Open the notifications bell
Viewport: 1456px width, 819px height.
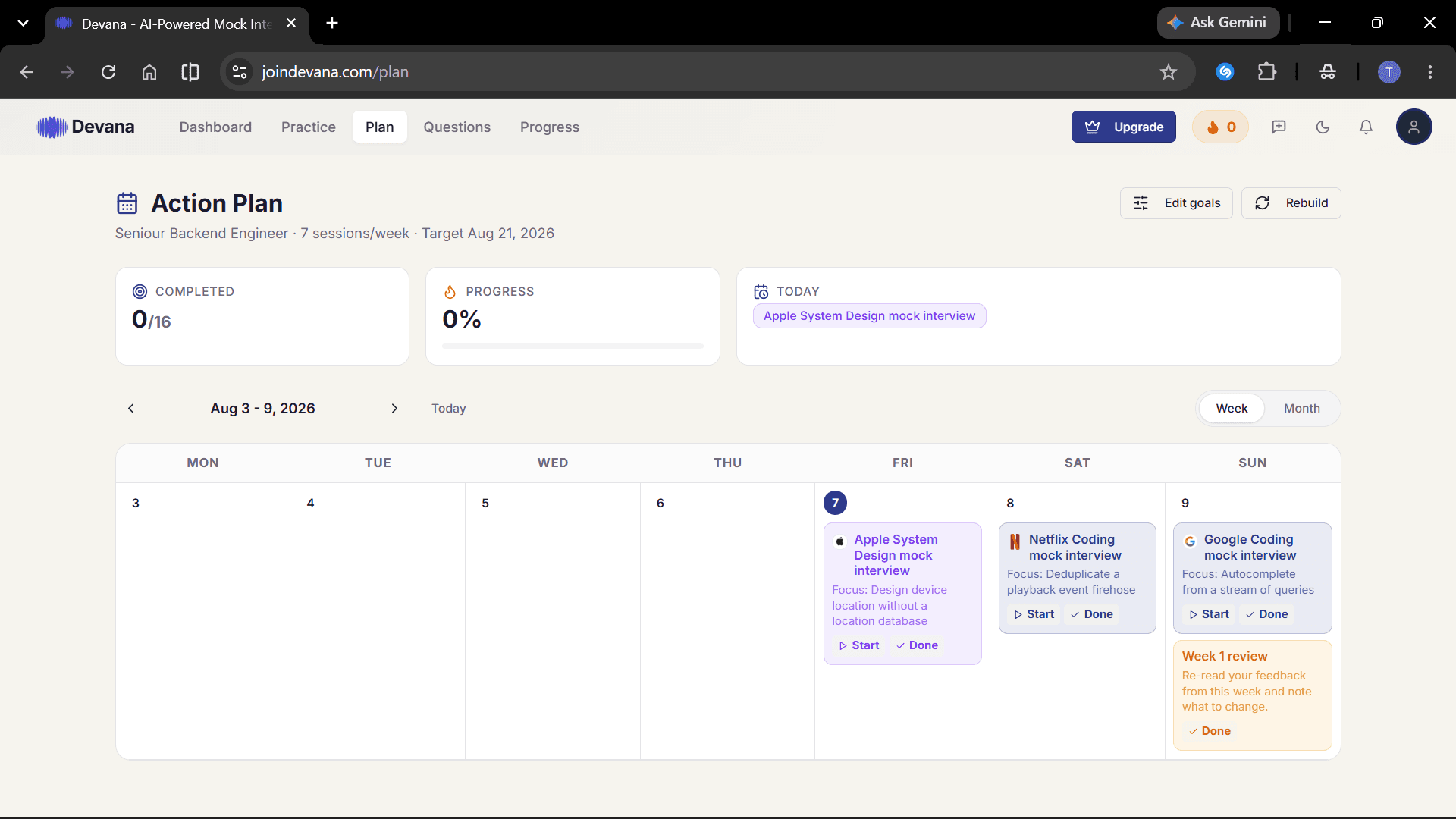point(1366,127)
